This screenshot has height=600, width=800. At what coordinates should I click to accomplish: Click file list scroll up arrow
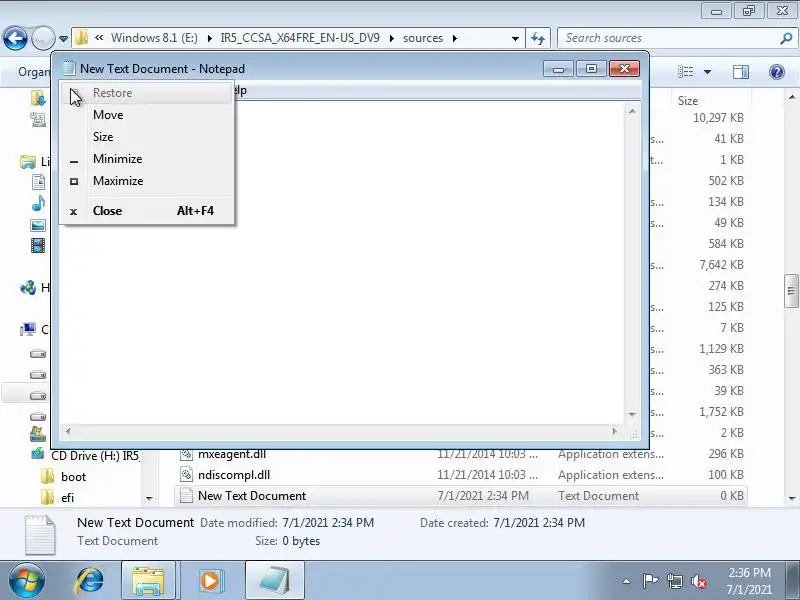coord(791,97)
